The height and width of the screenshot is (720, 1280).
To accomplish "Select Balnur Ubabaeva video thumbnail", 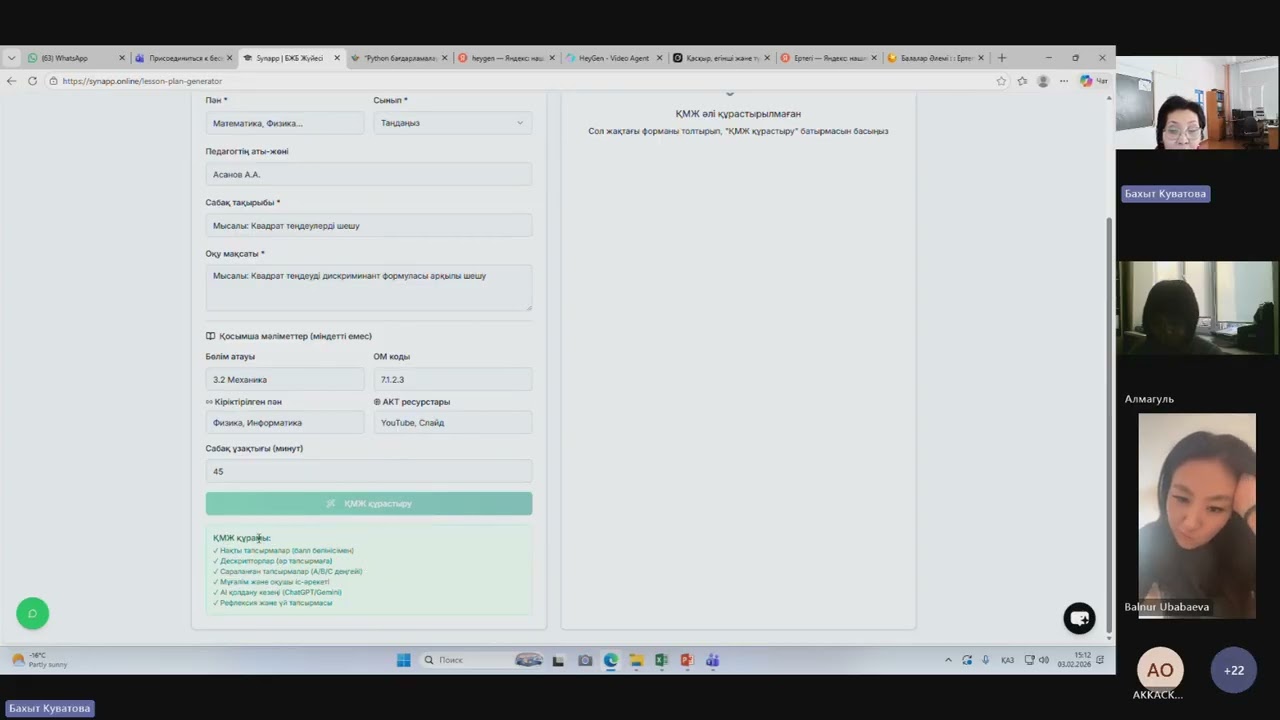I will 1197,515.
